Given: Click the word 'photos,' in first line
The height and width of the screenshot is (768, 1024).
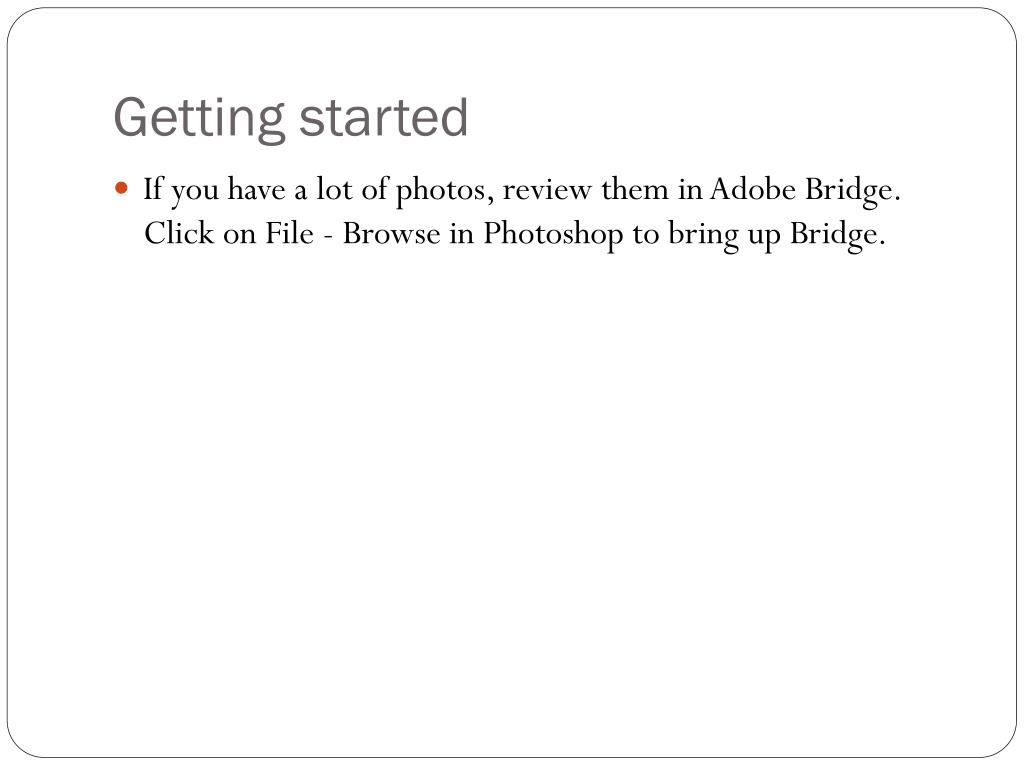Looking at the screenshot, I should [445, 191].
